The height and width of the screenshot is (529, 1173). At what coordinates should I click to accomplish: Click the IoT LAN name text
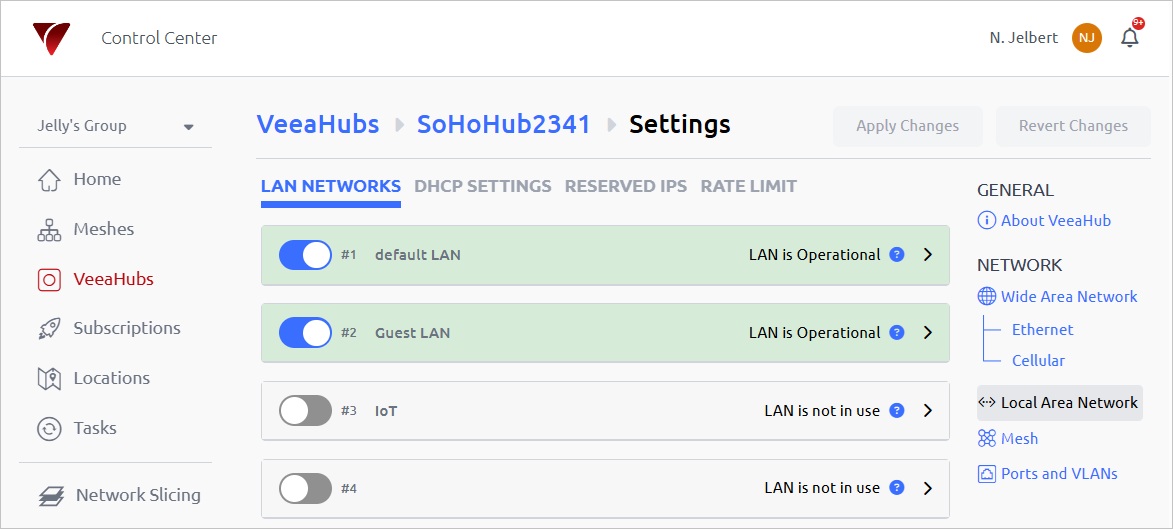[x=386, y=411]
